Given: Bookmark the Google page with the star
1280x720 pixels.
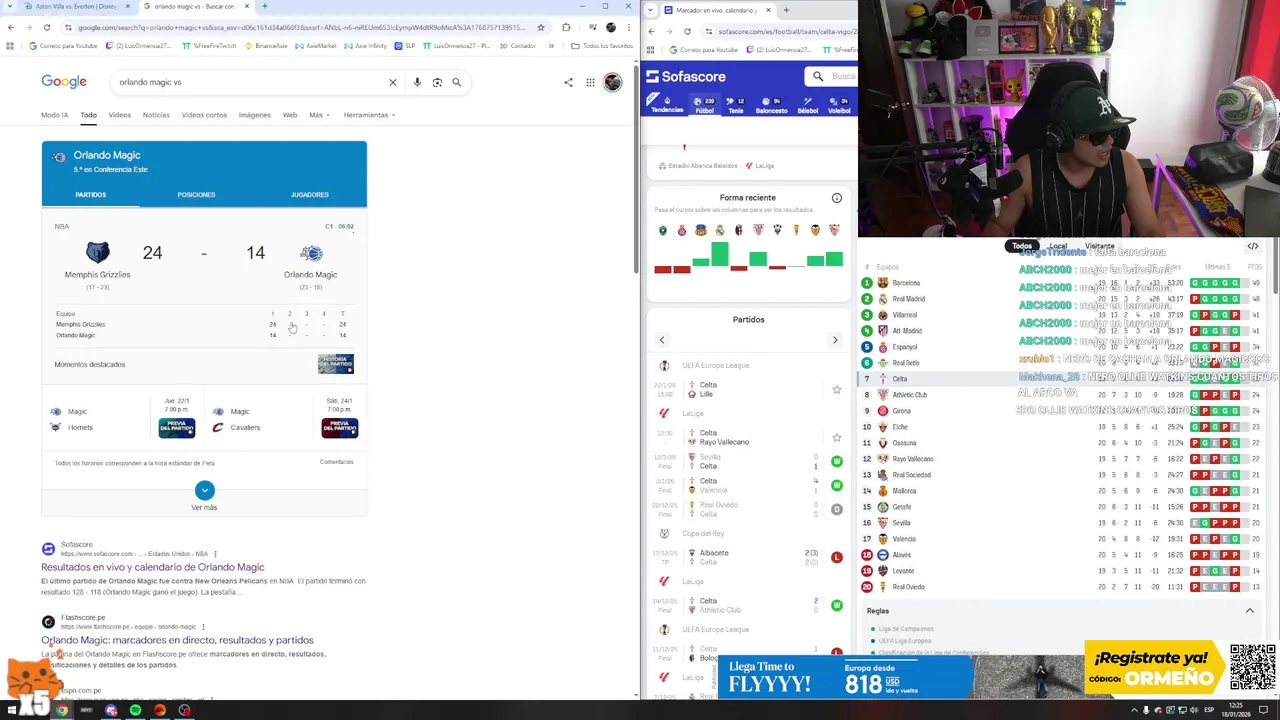Looking at the screenshot, I should tap(541, 27).
